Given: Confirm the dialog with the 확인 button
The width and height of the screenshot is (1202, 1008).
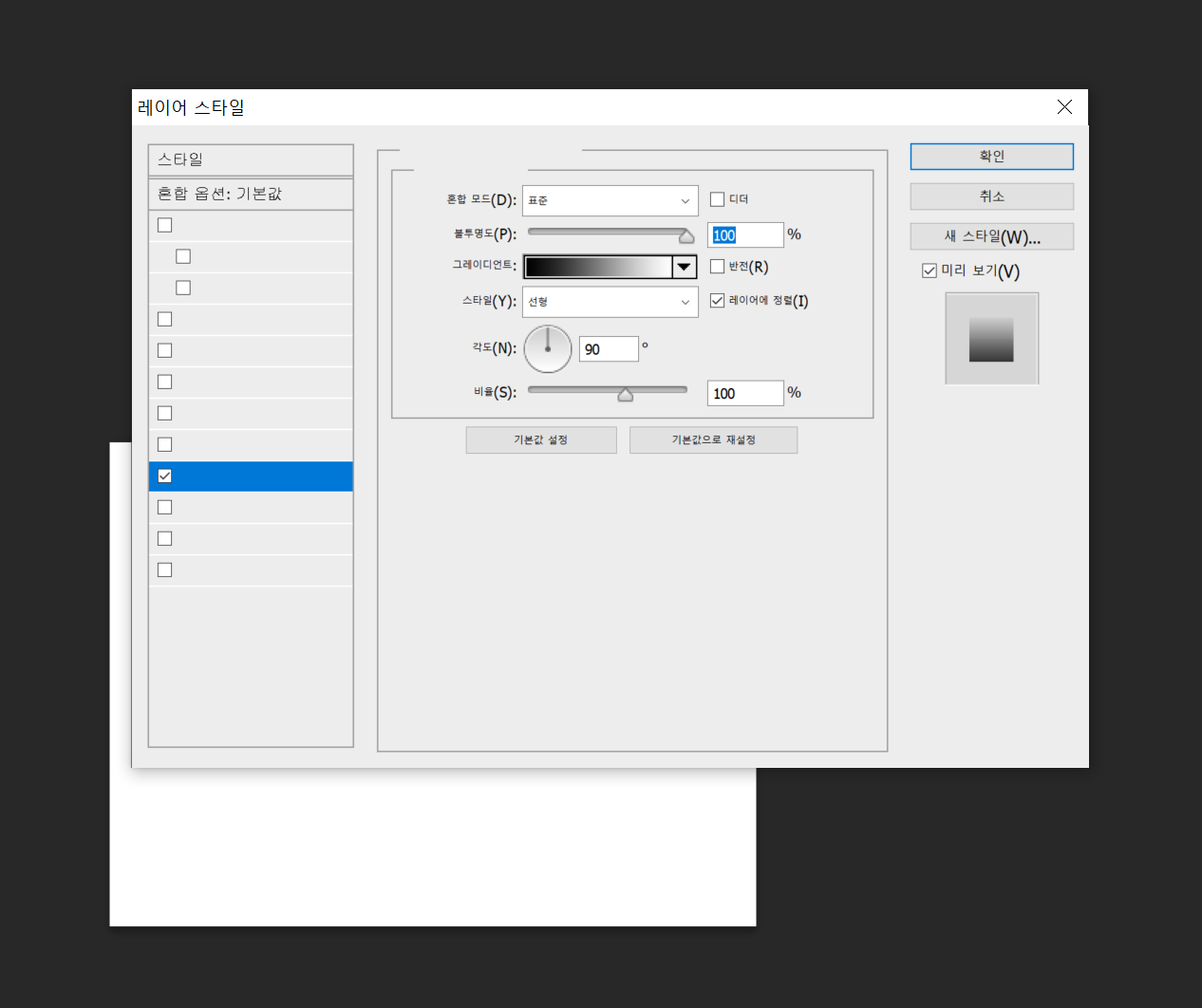Looking at the screenshot, I should [x=991, y=156].
